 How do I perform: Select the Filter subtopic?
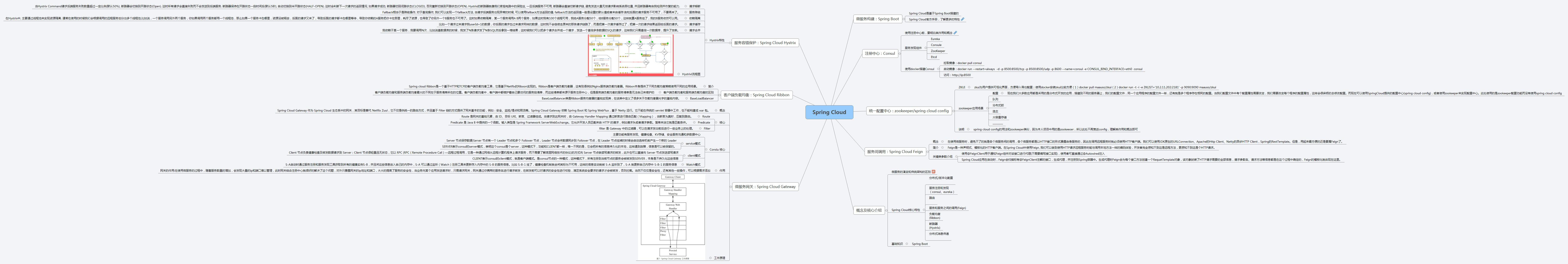coord(707,128)
